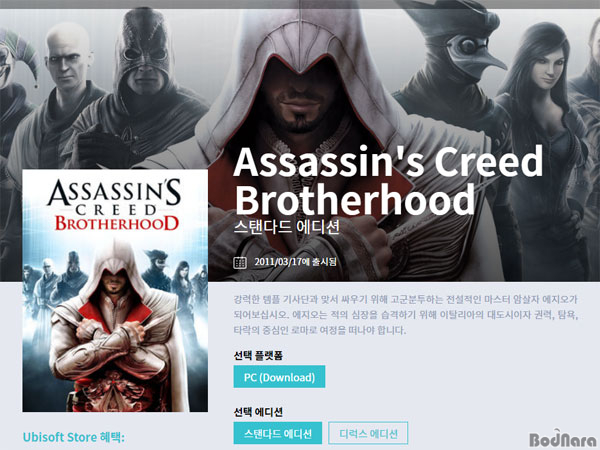Click the game description paragraph
Screen dimensions: 600x450
point(406,315)
